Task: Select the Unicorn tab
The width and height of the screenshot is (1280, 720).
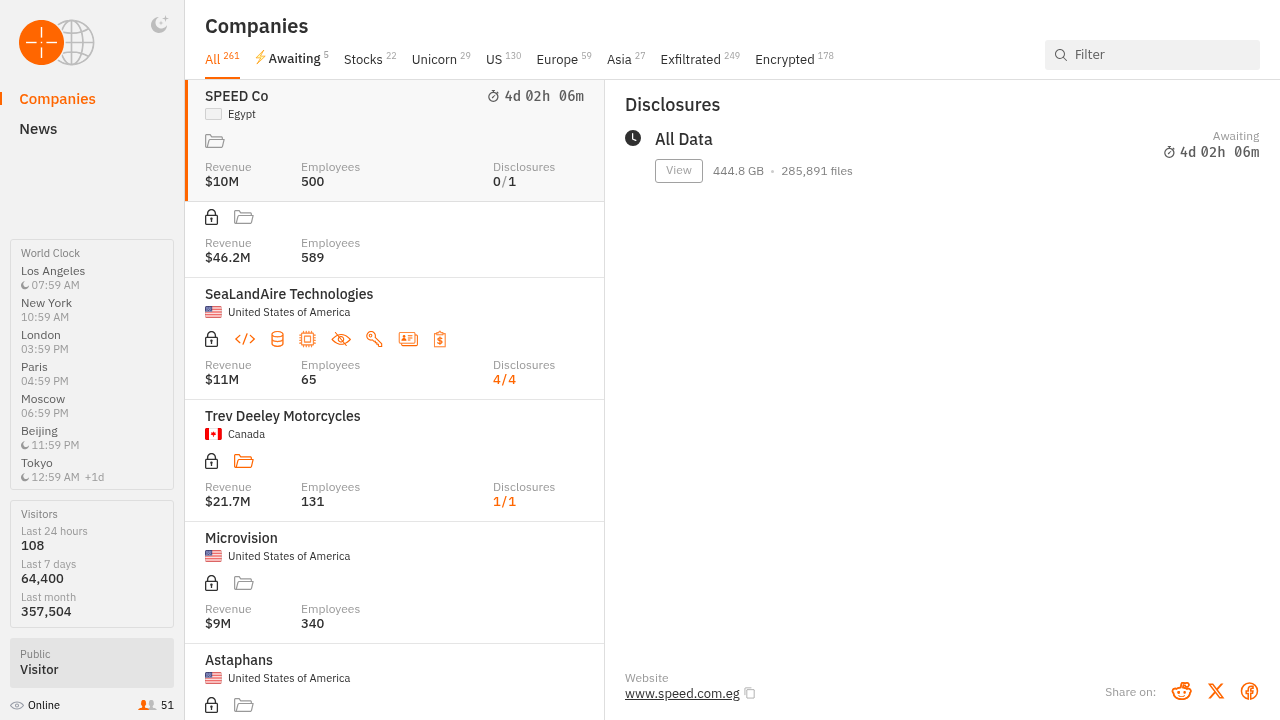Action: pyautogui.click(x=441, y=59)
